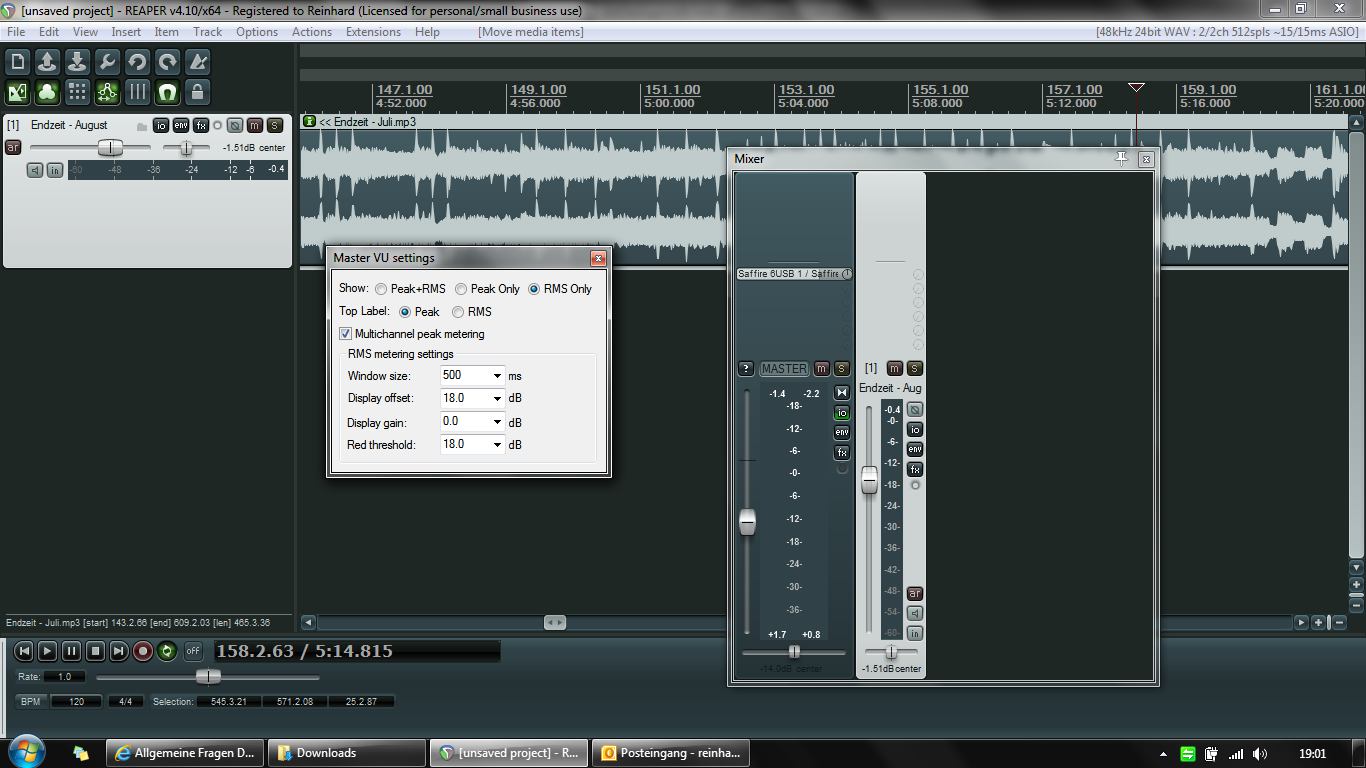Open track panel io routing for Endzeit - August
Image resolution: width=1366 pixels, height=768 pixels.
click(161, 125)
